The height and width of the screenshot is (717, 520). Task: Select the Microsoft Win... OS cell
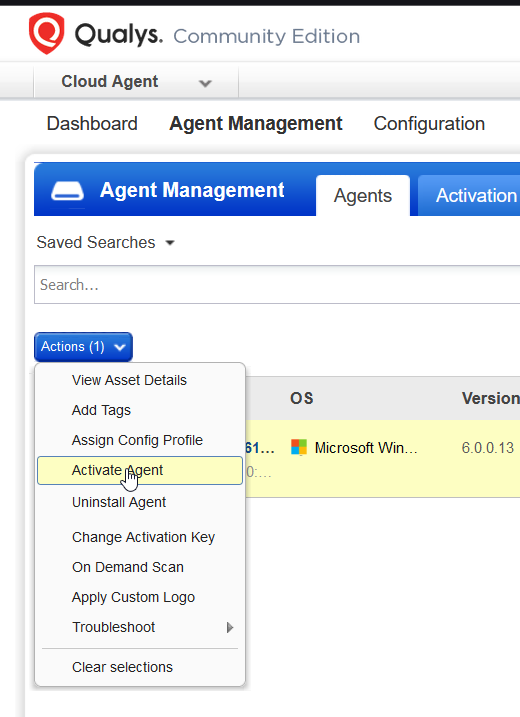354,448
